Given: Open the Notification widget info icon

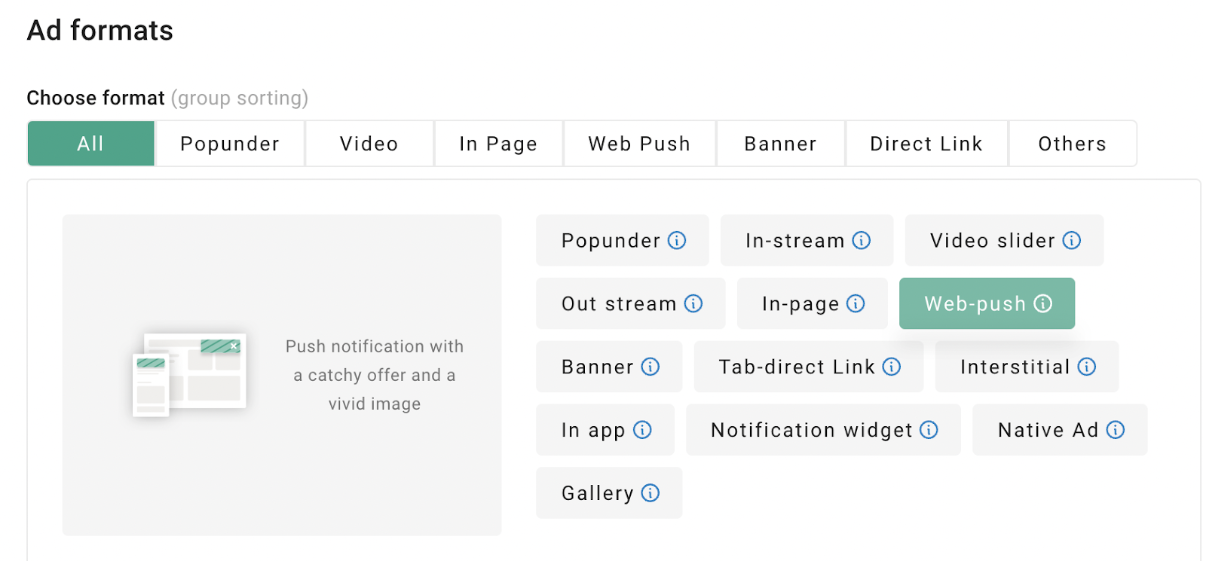Looking at the screenshot, I should [929, 430].
